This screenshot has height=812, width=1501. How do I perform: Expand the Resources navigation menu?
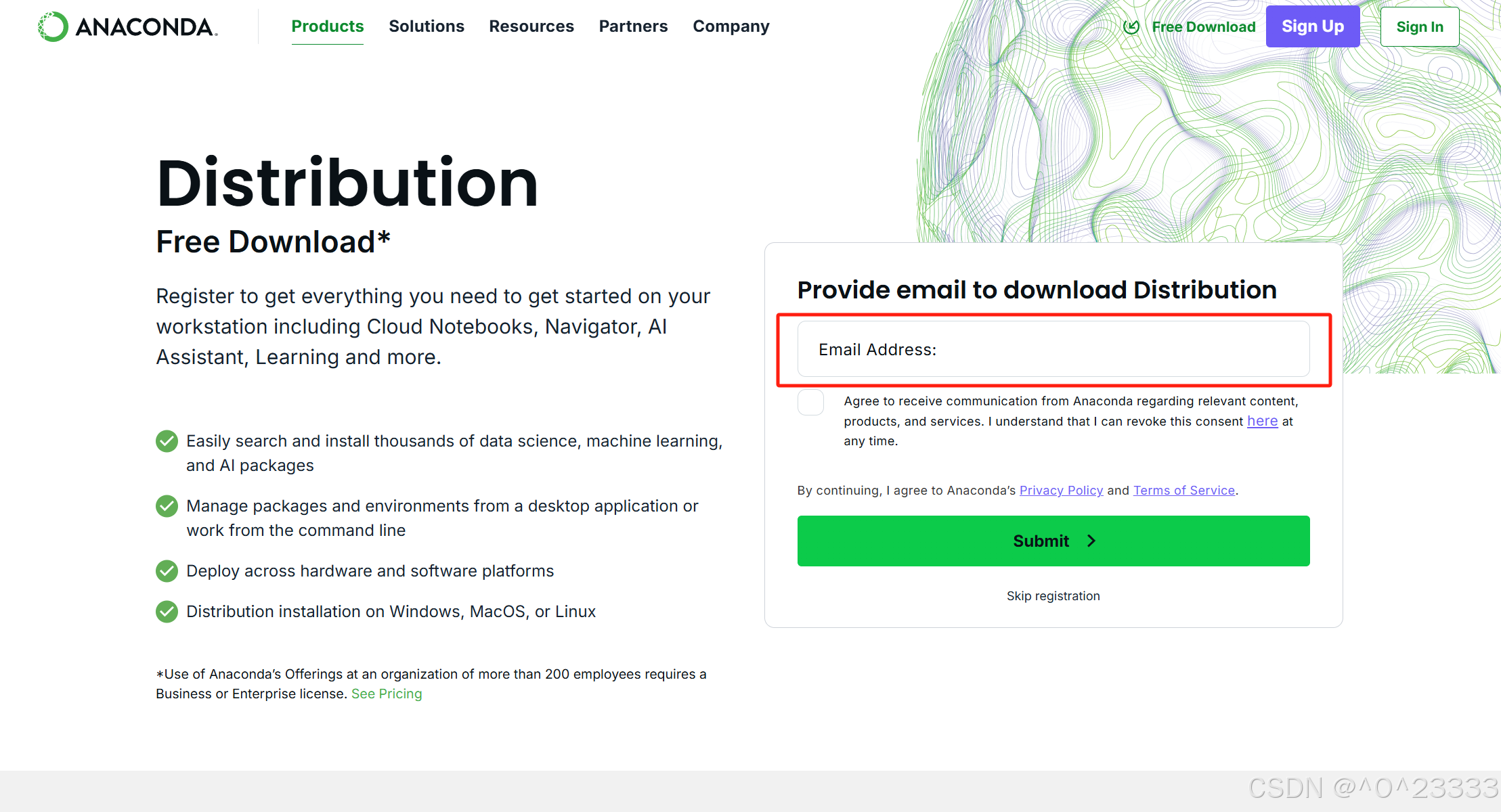tap(531, 26)
